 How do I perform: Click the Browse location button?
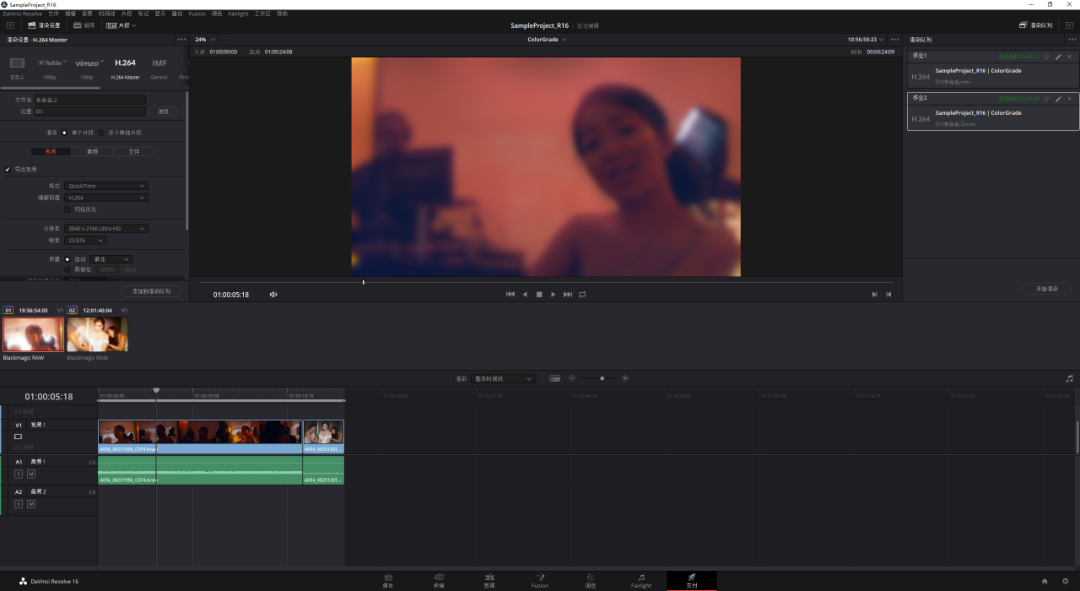[x=163, y=111]
